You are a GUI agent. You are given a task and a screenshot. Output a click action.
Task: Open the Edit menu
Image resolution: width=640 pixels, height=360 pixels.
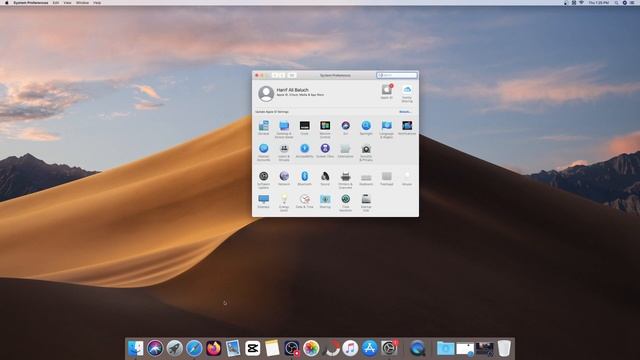[x=56, y=2]
